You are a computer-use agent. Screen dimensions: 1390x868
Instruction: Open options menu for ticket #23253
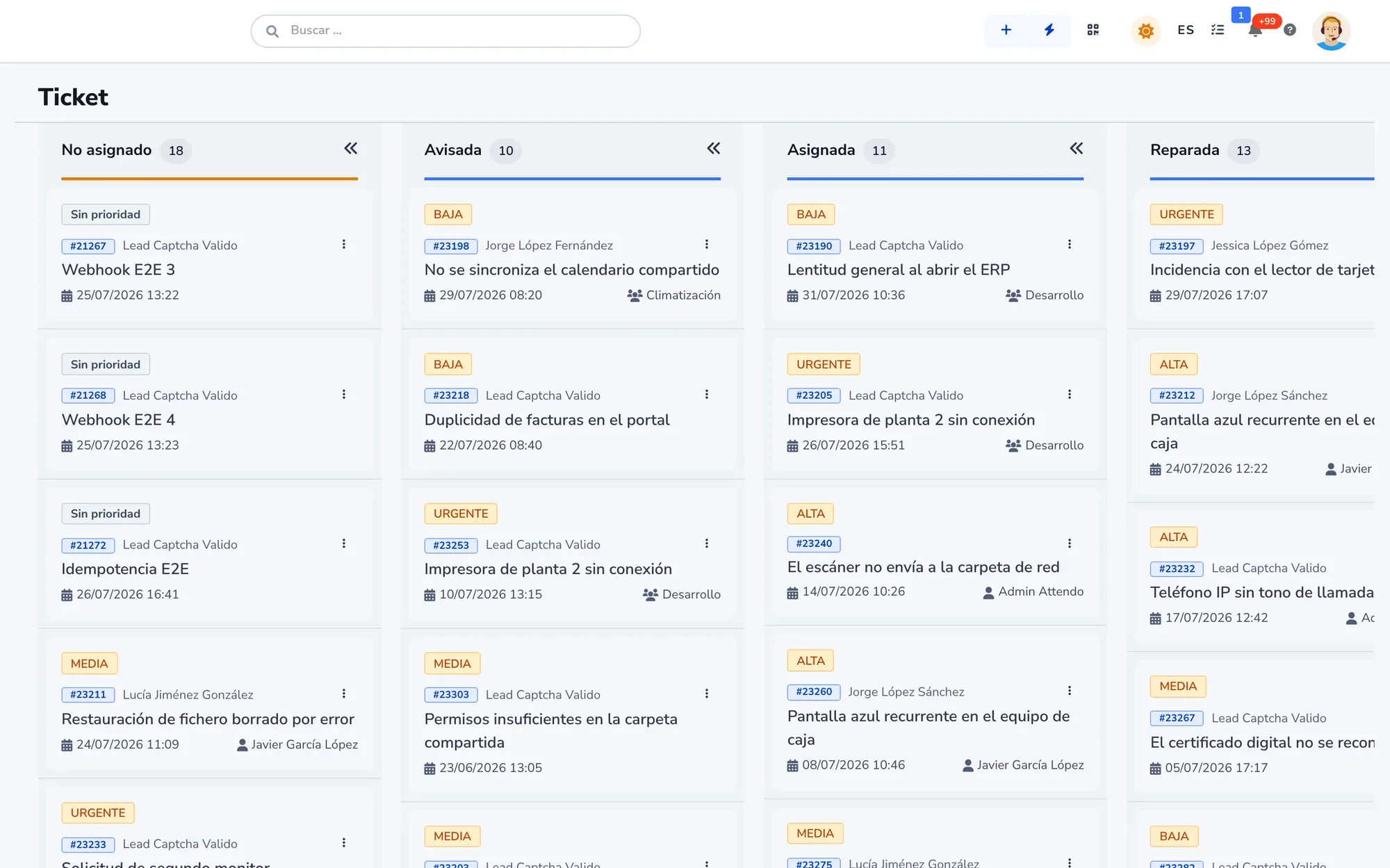click(x=707, y=544)
